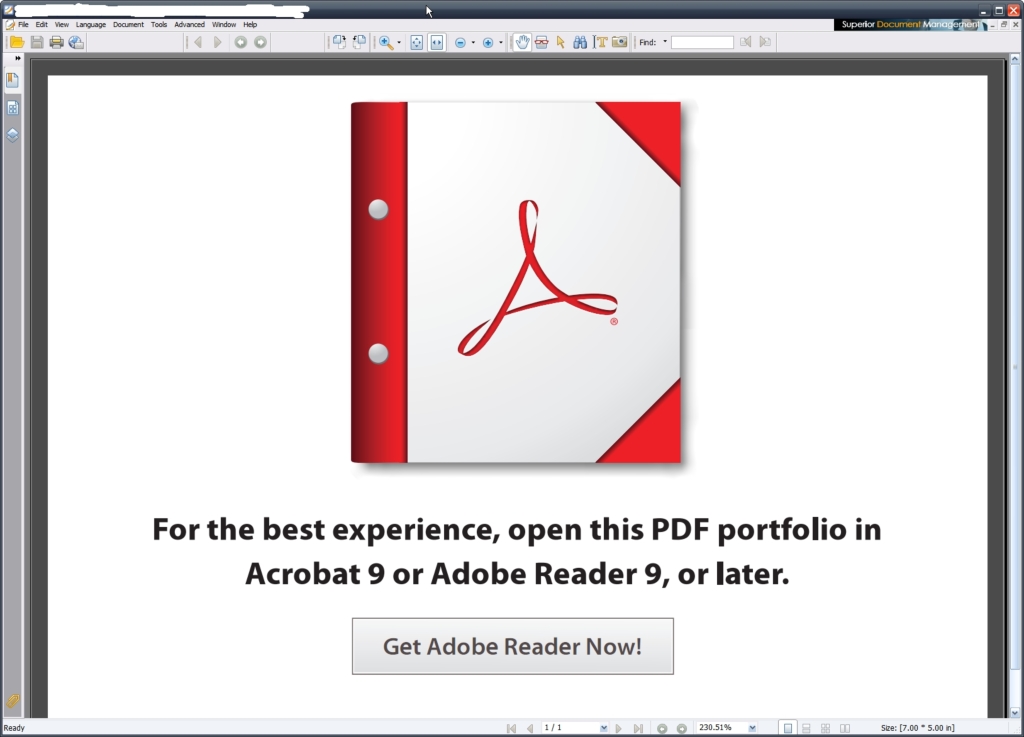This screenshot has width=1024, height=737.
Task: Go to next page in status bar
Action: coord(618,728)
